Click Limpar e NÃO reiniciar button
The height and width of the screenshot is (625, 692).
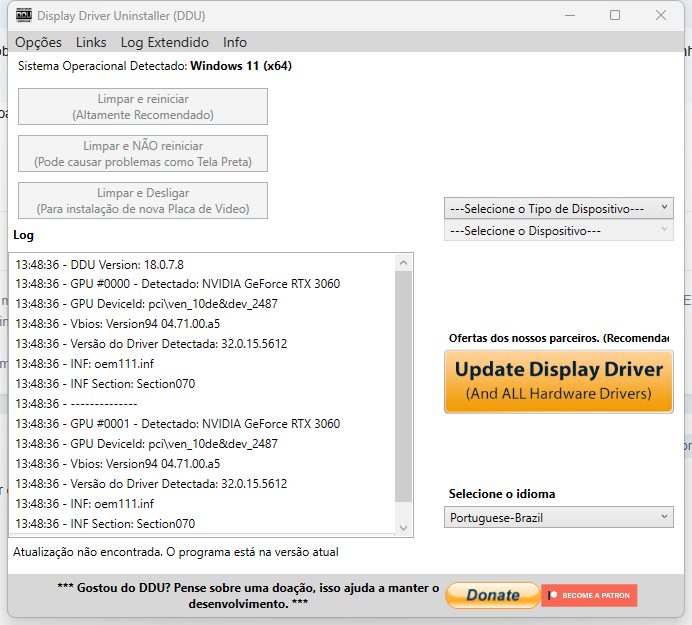tap(143, 154)
